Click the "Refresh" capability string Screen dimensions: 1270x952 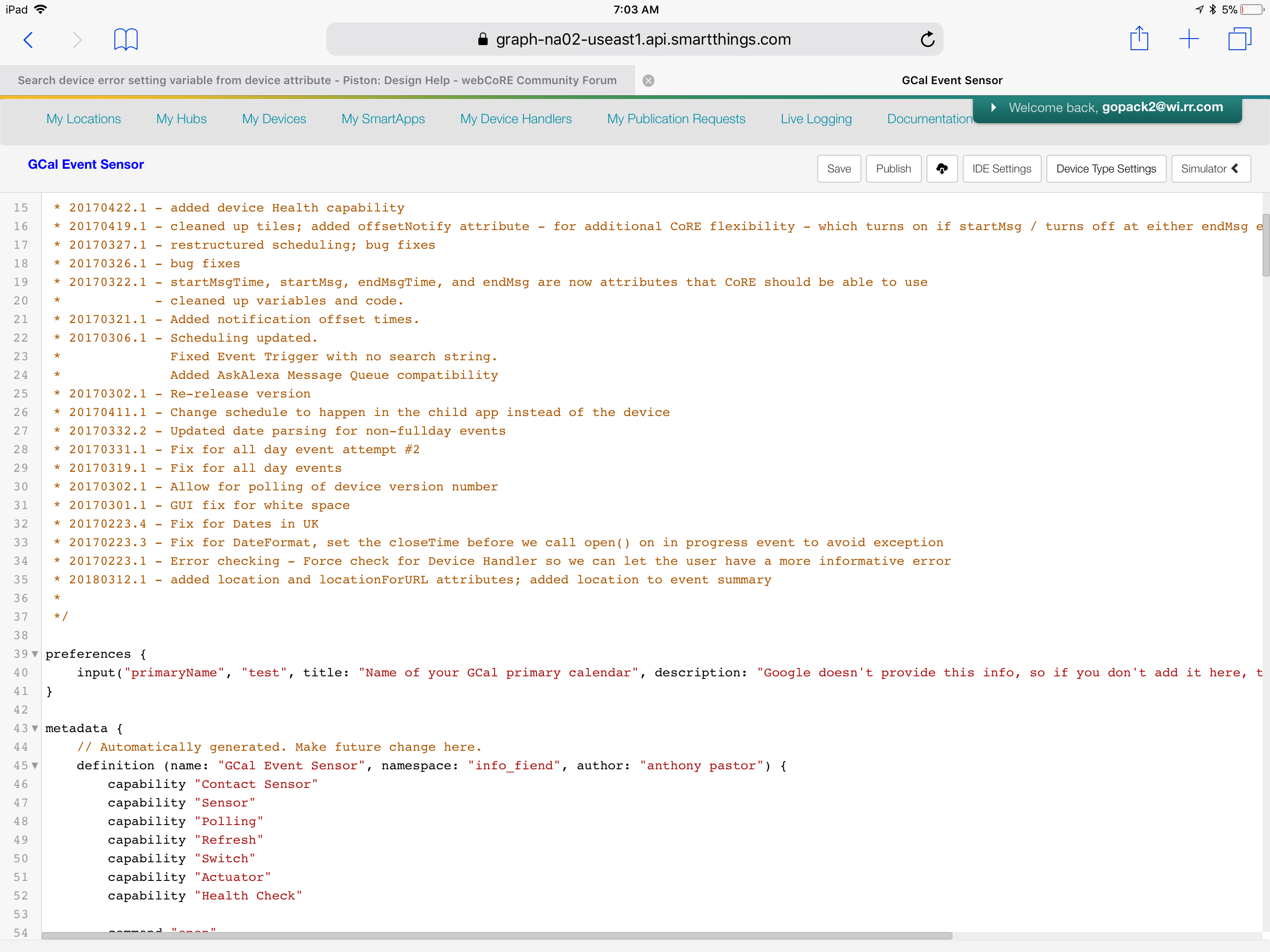click(229, 840)
